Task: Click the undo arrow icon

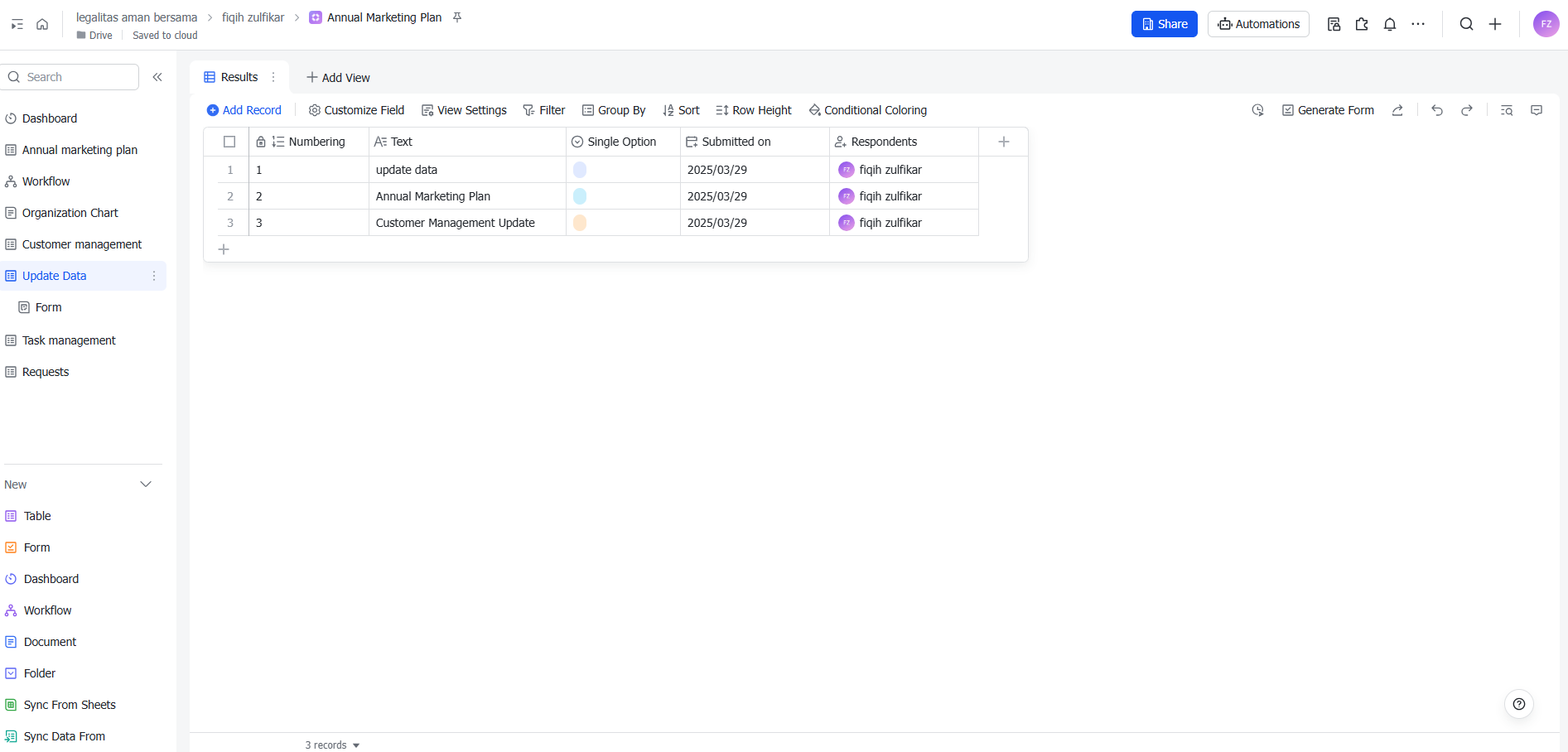Action: pyautogui.click(x=1437, y=110)
